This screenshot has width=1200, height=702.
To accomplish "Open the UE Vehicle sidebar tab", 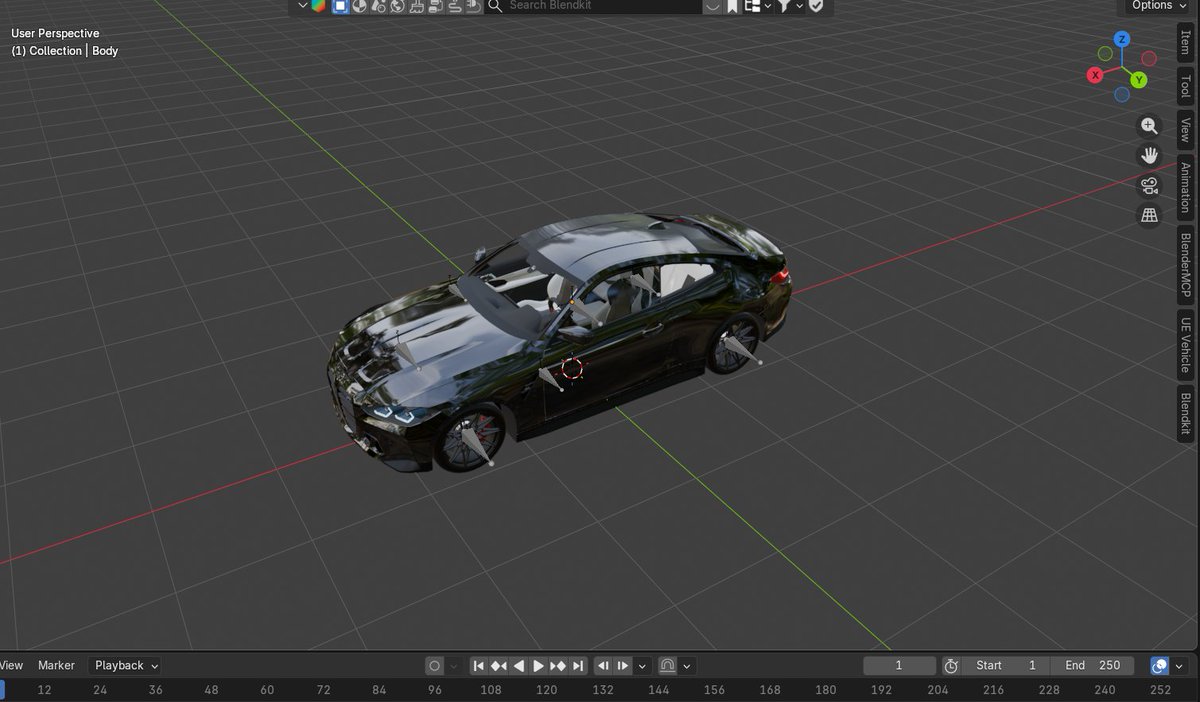I will [x=1185, y=345].
